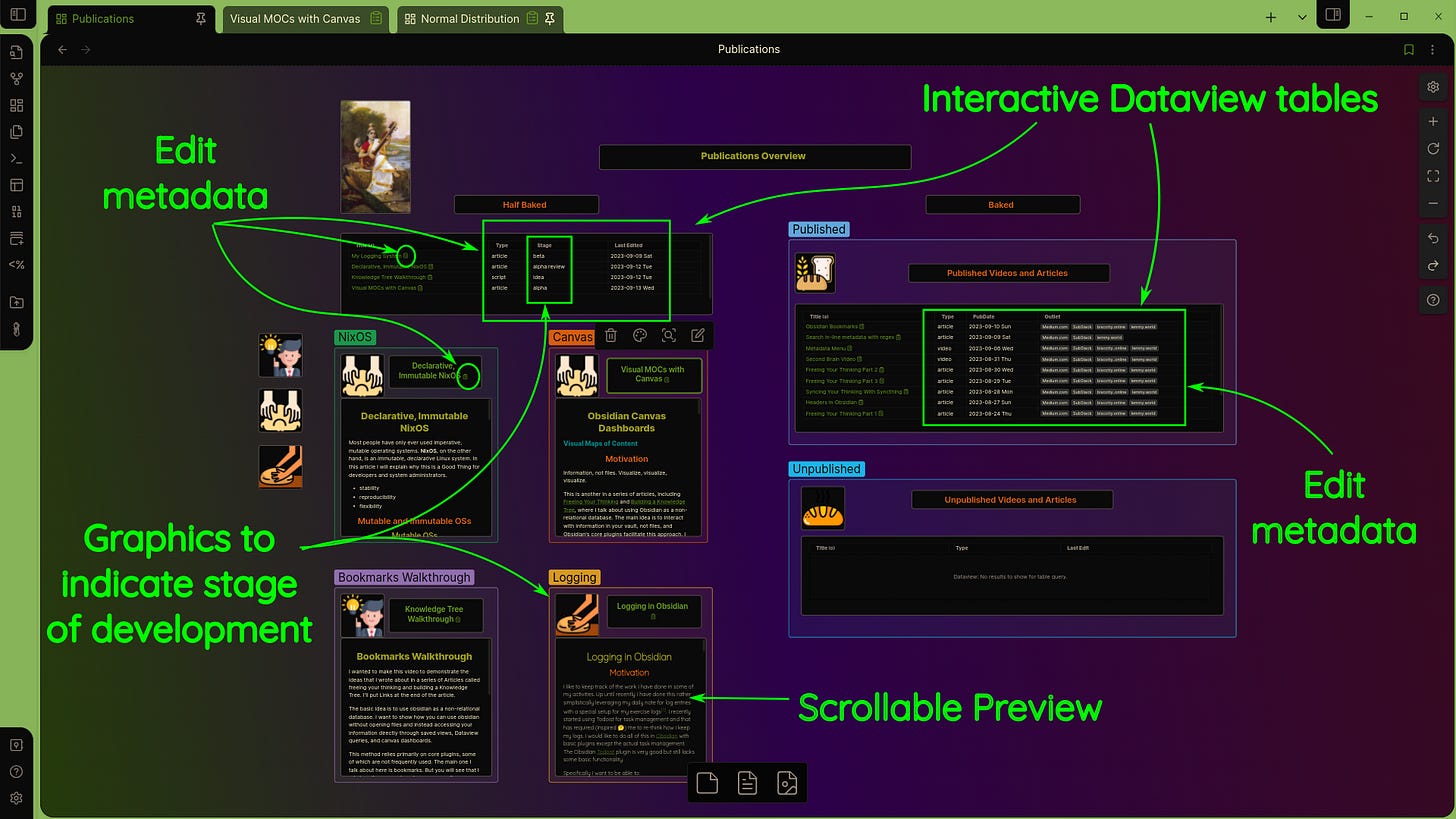Select the Publications Overview card
This screenshot has width=1456, height=819.
[755, 156]
